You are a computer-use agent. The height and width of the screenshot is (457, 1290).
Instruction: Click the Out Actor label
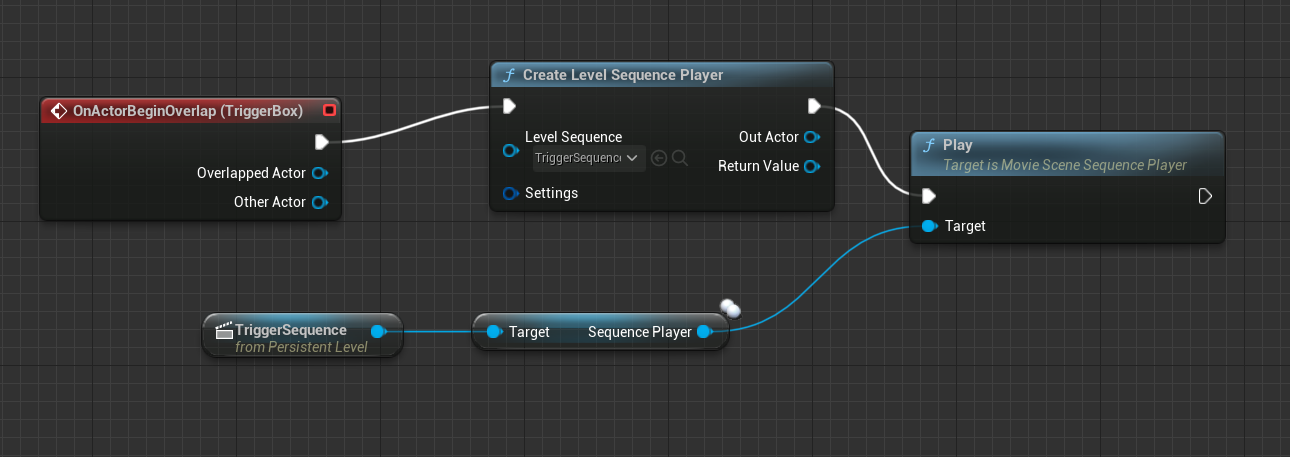coord(768,137)
